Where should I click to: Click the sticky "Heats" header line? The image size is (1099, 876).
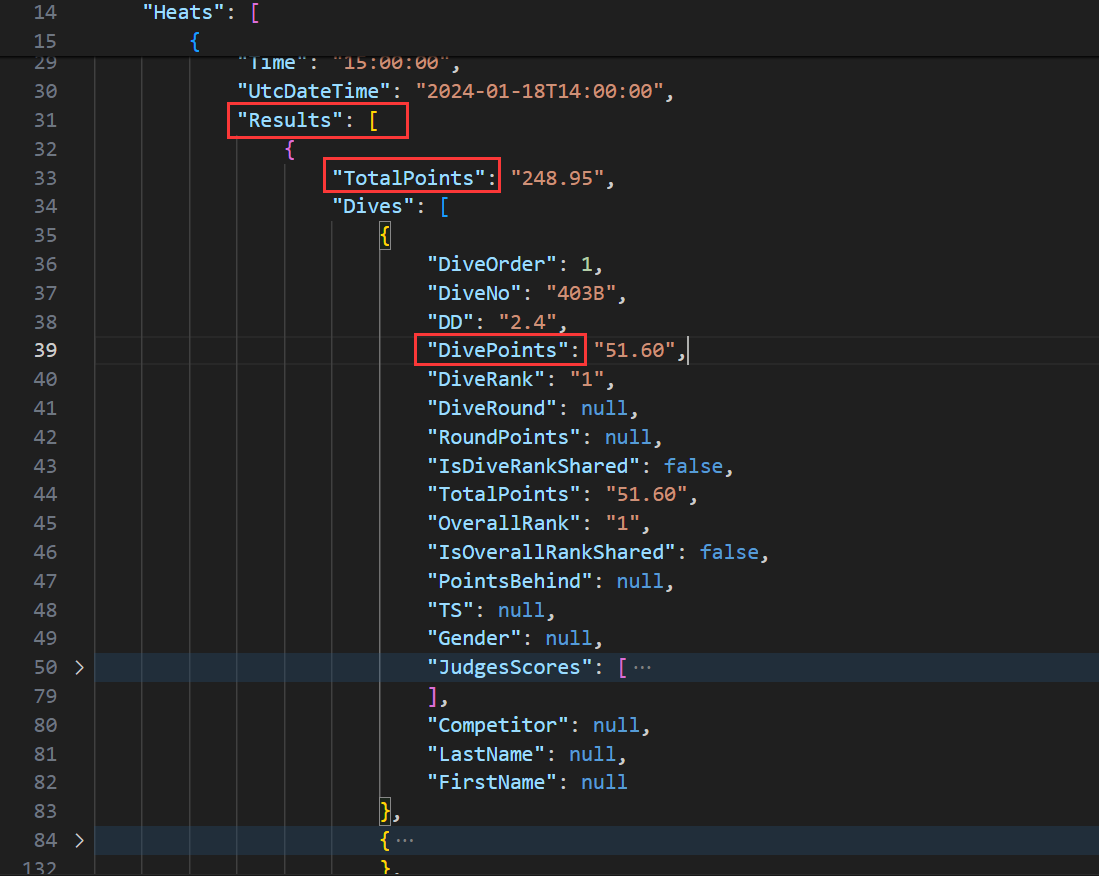pos(550,13)
